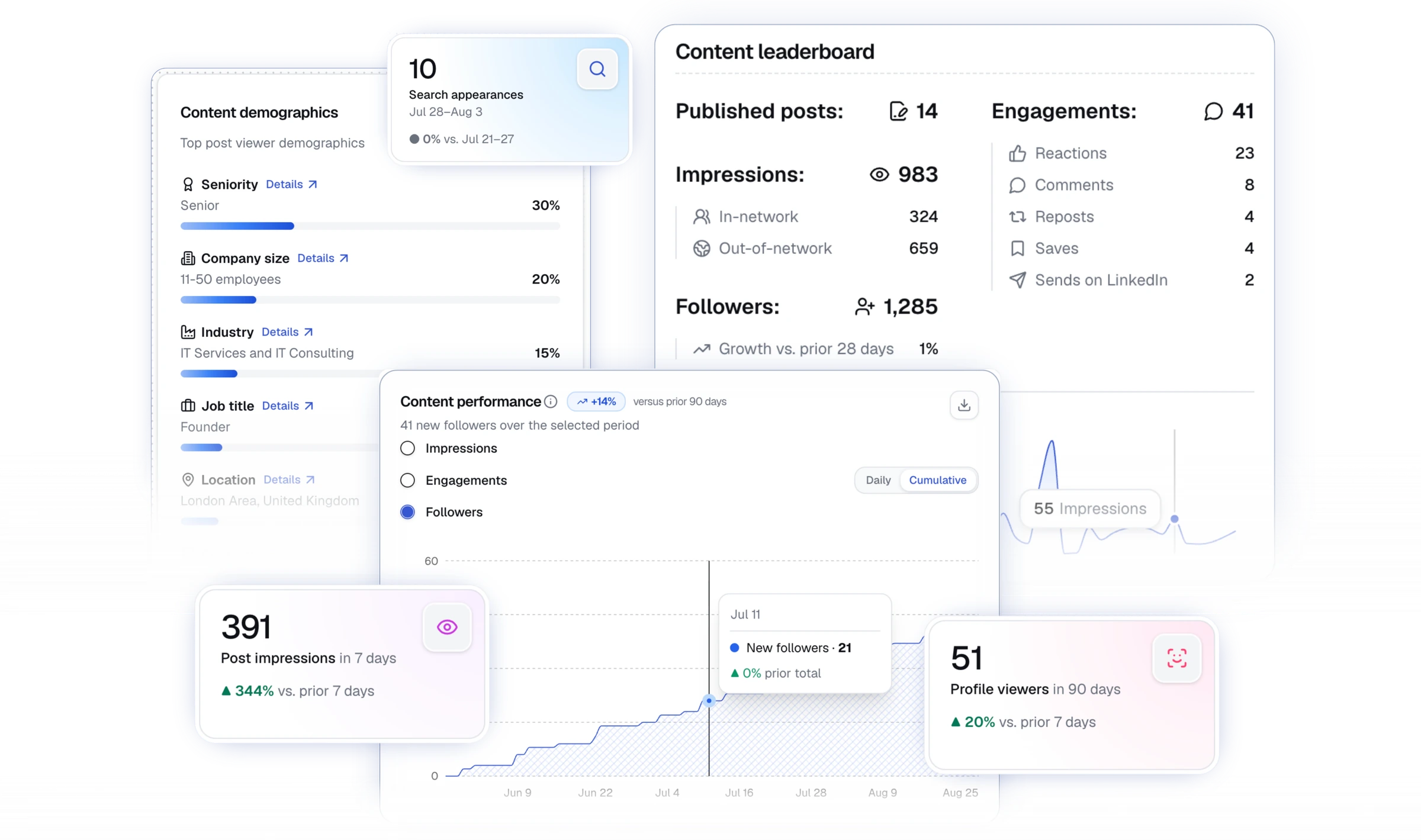Click the Reposts arrows icon
This screenshot has width=1421, height=840.
click(x=1017, y=217)
